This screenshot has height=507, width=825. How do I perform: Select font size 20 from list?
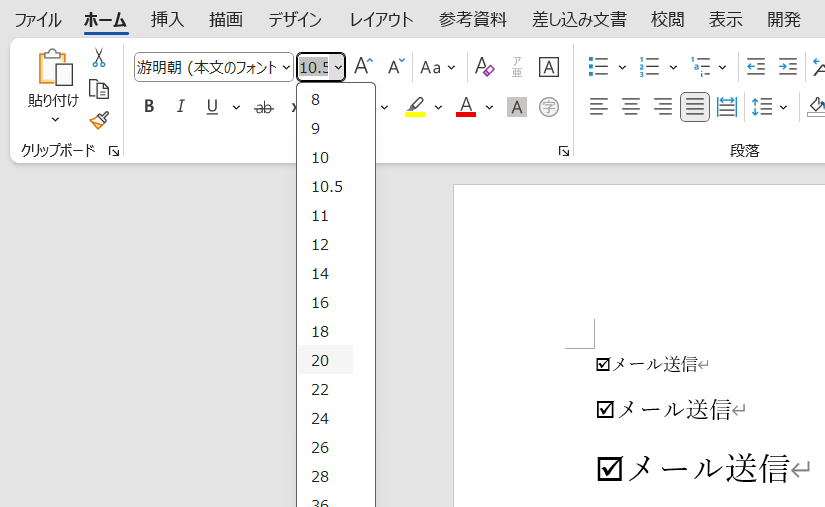click(326, 360)
